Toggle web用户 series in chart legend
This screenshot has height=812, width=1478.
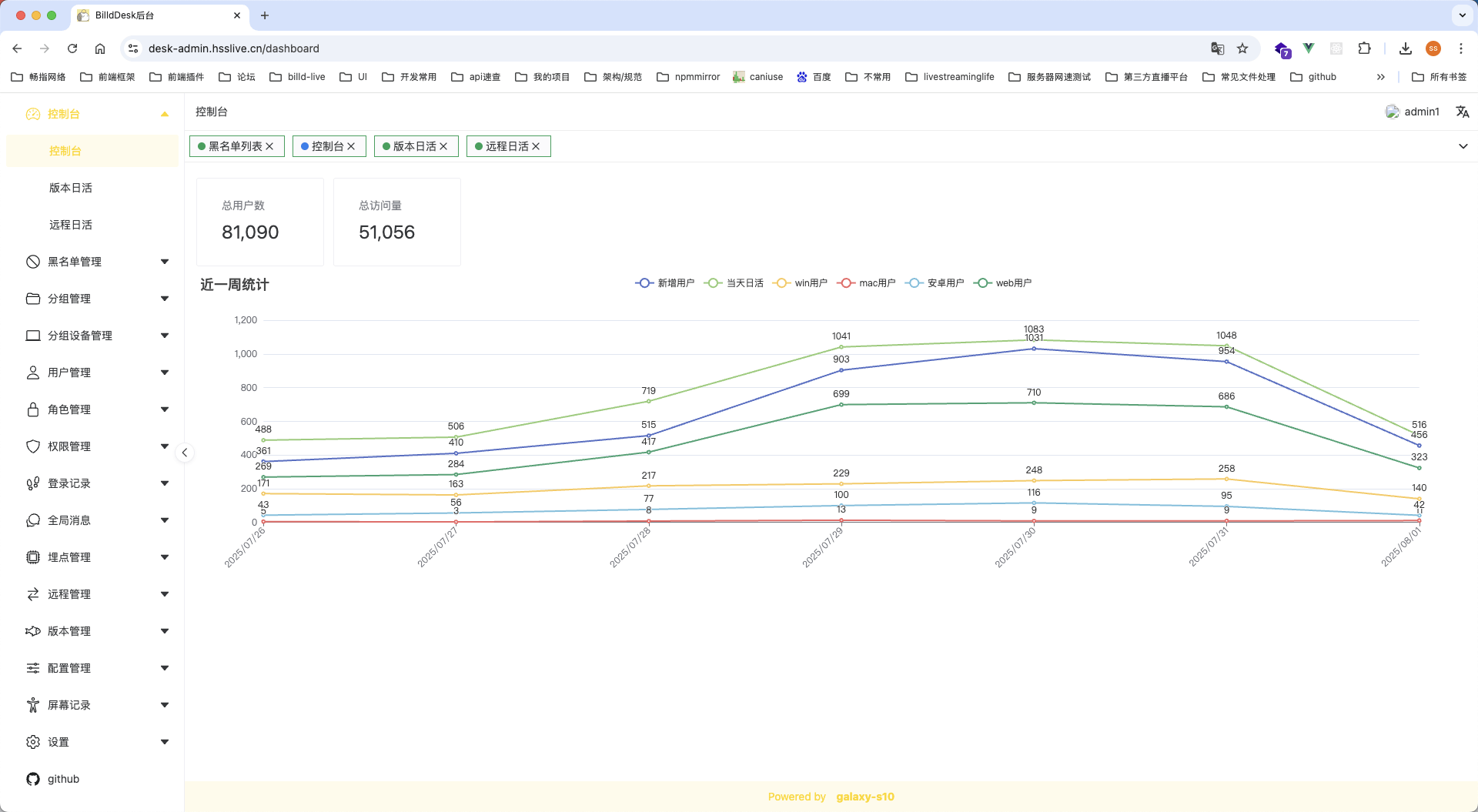pos(1003,283)
